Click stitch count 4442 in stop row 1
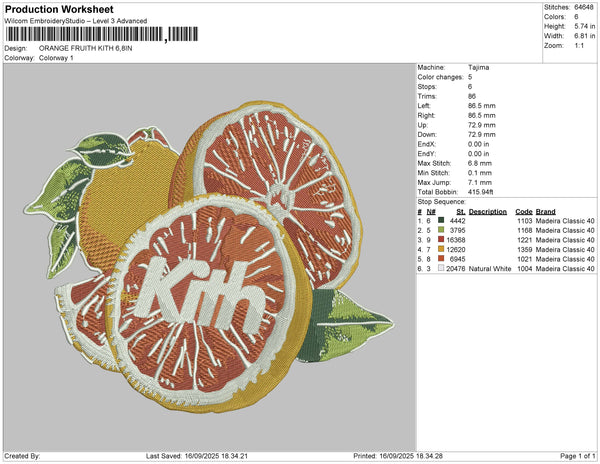Viewport: 600px width, 464px height. coord(458,221)
